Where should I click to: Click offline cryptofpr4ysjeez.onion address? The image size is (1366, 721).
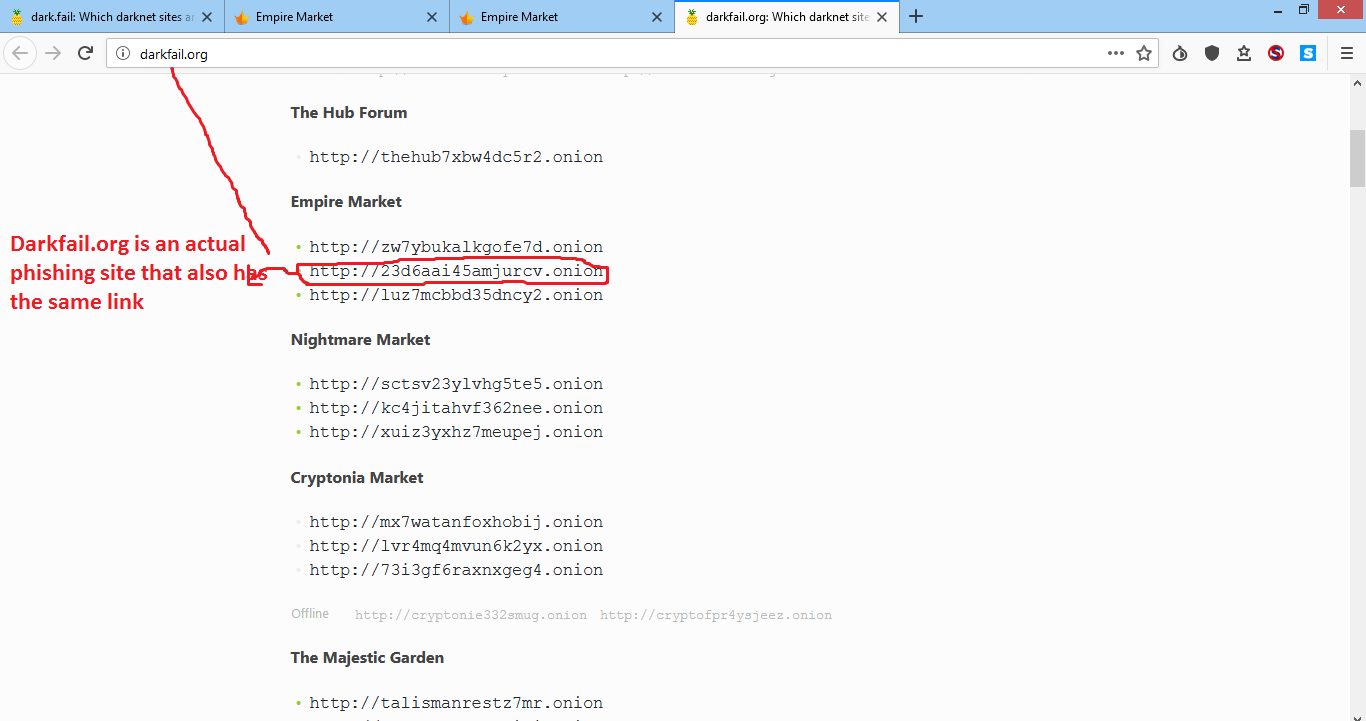(716, 615)
